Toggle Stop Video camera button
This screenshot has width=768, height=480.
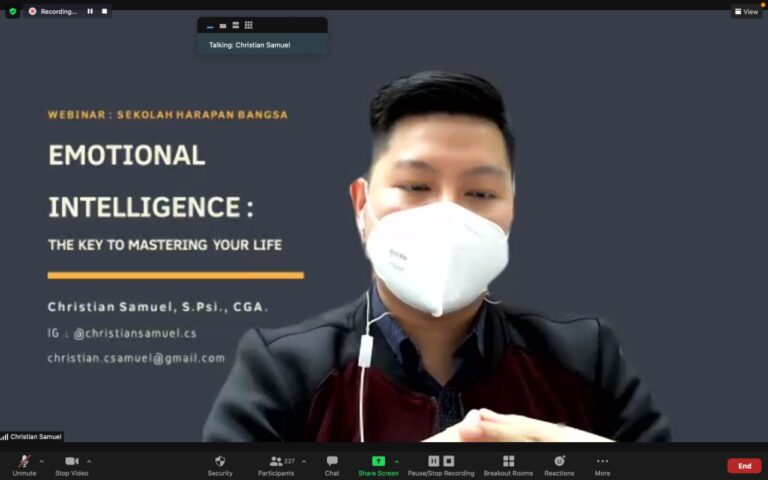[x=71, y=461]
